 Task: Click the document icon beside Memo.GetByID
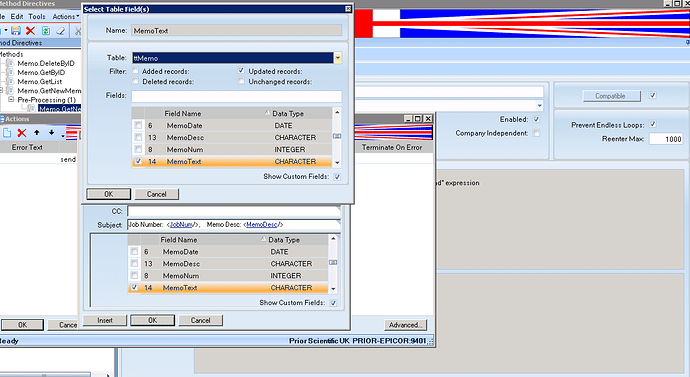10,72
